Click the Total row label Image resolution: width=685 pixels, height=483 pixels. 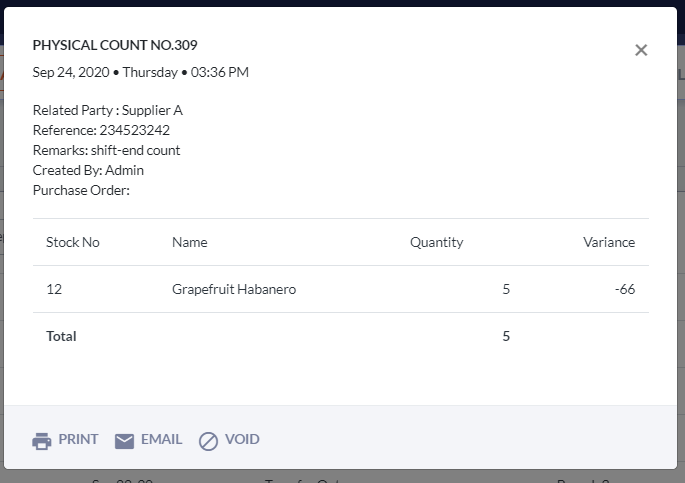pyautogui.click(x=61, y=336)
